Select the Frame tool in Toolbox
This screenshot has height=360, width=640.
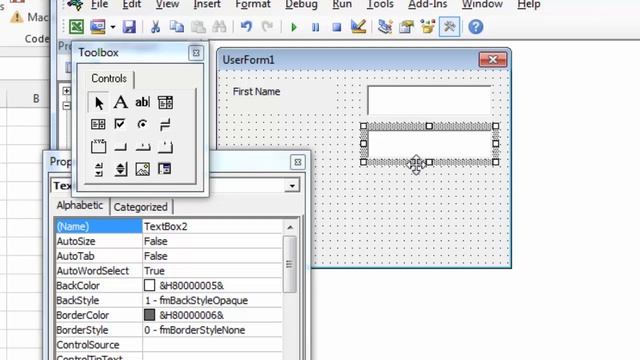coord(98,146)
